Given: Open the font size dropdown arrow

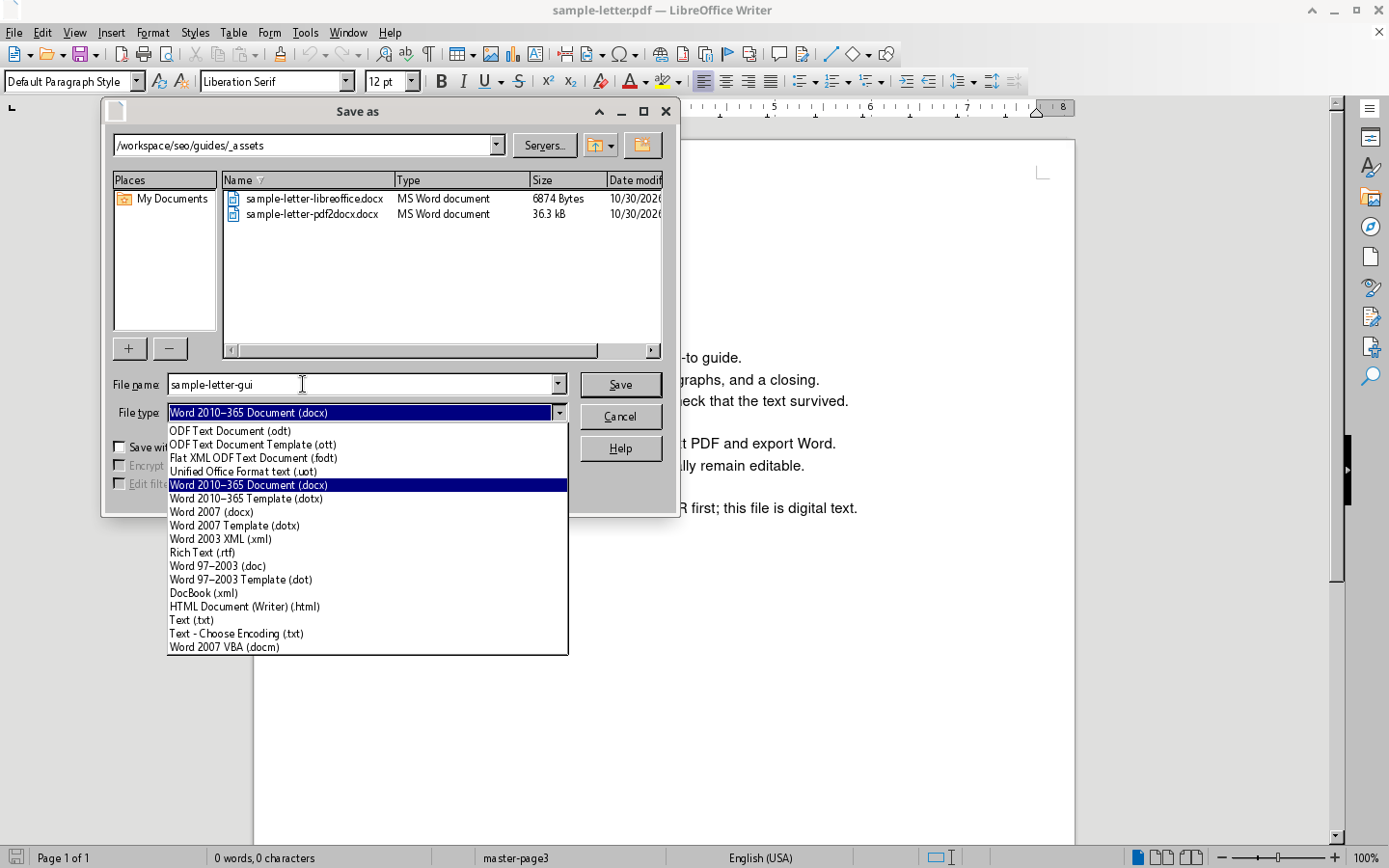Looking at the screenshot, I should tap(412, 82).
